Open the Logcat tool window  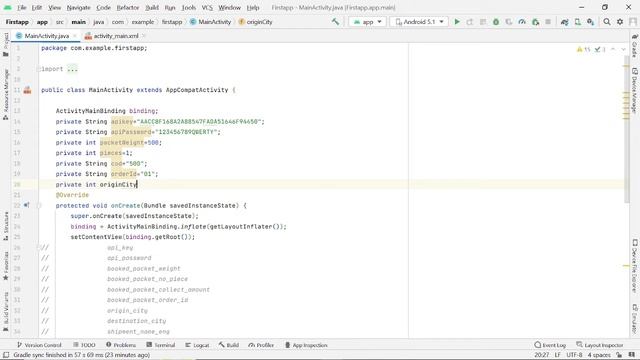(197, 345)
